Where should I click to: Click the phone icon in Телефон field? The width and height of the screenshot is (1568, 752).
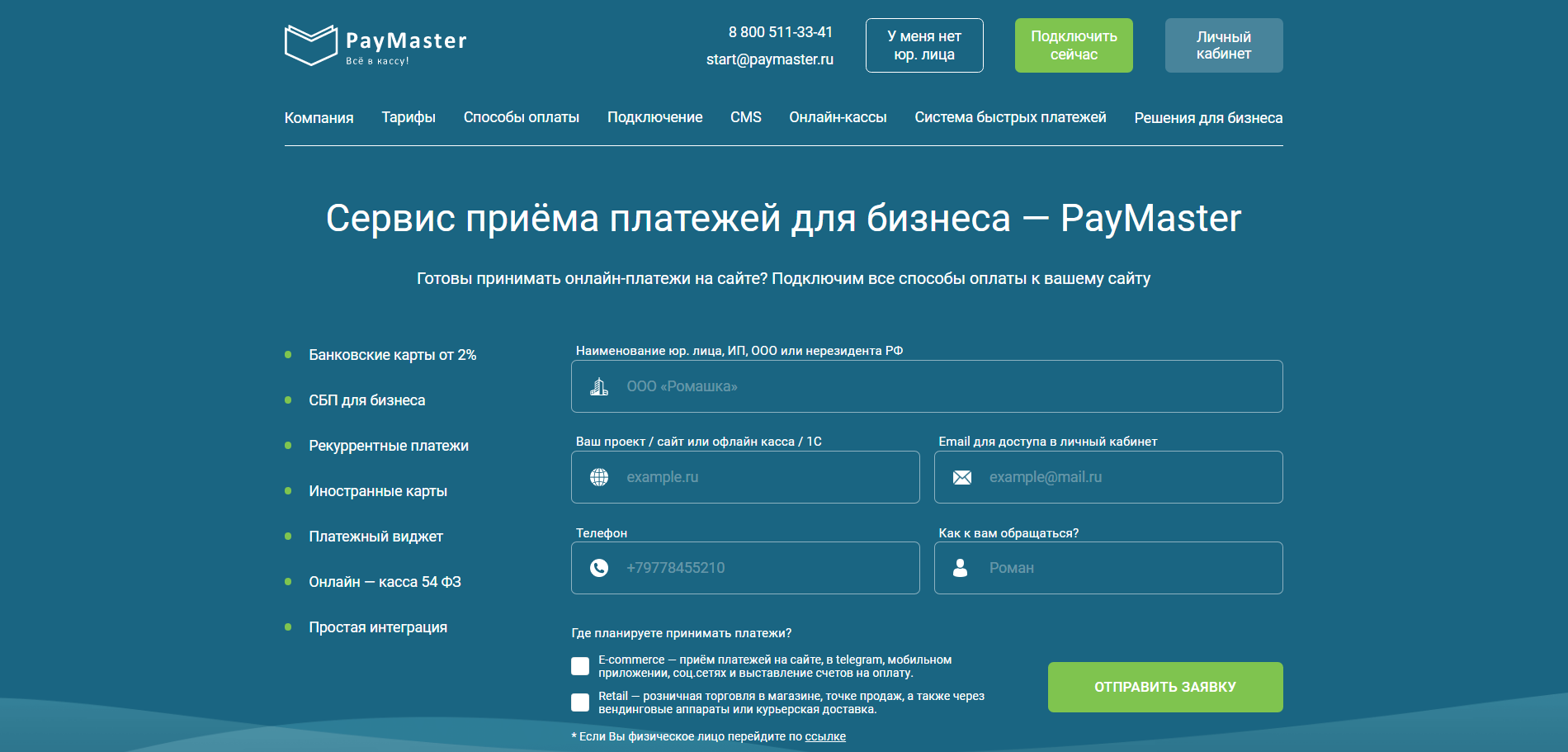[599, 568]
